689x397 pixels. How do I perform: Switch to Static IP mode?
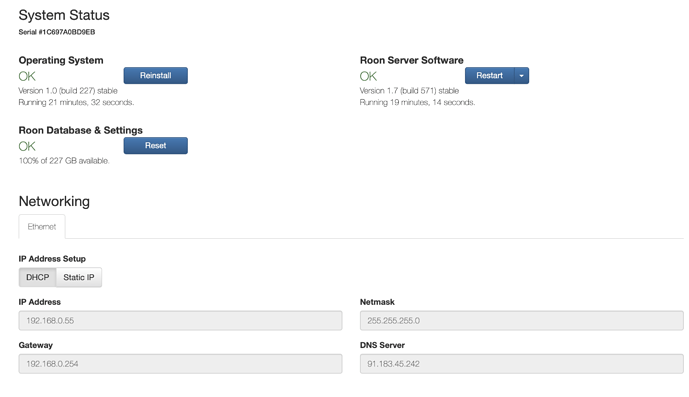point(79,277)
